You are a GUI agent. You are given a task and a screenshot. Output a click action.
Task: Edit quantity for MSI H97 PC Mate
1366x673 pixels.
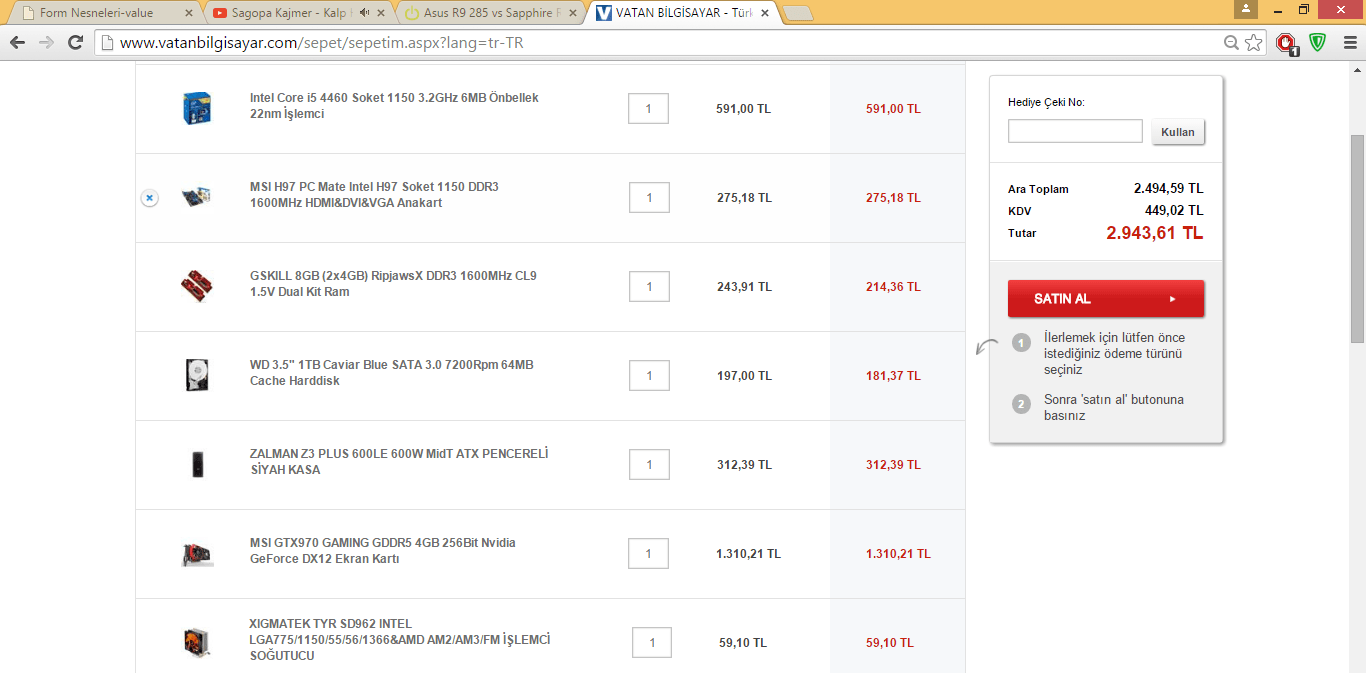coord(649,198)
